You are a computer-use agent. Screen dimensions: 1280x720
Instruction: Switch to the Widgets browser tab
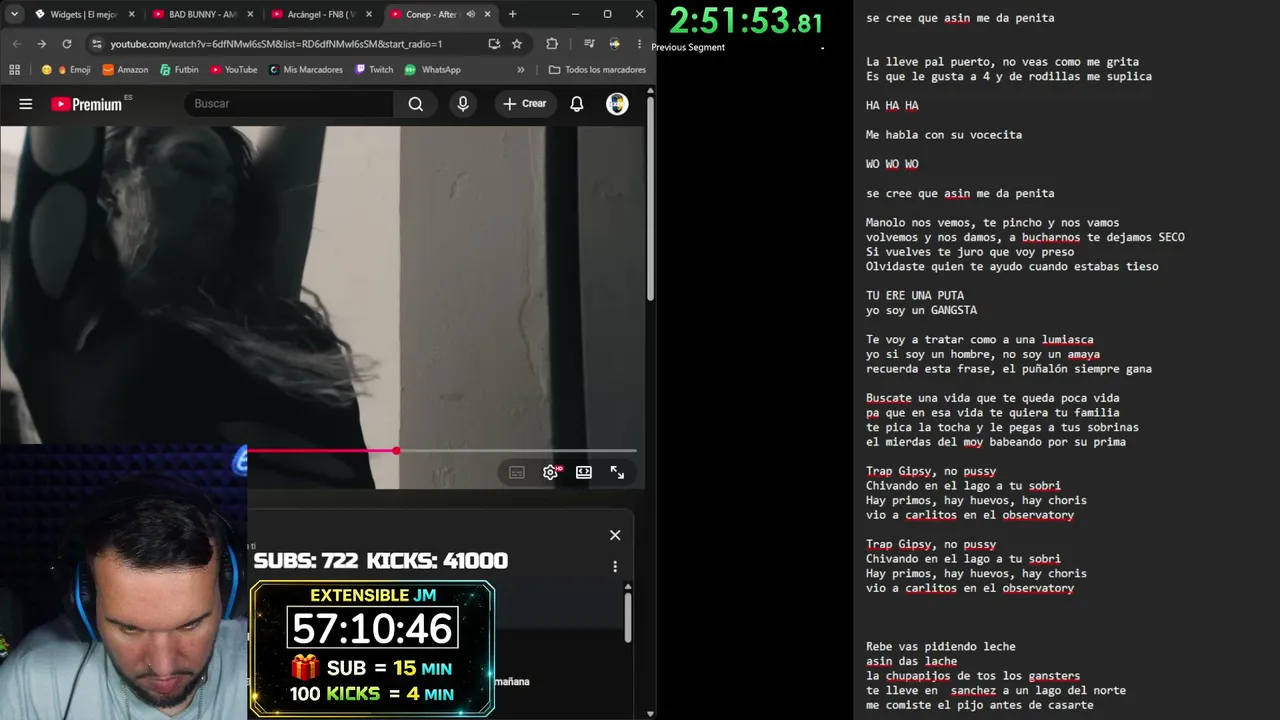85,14
